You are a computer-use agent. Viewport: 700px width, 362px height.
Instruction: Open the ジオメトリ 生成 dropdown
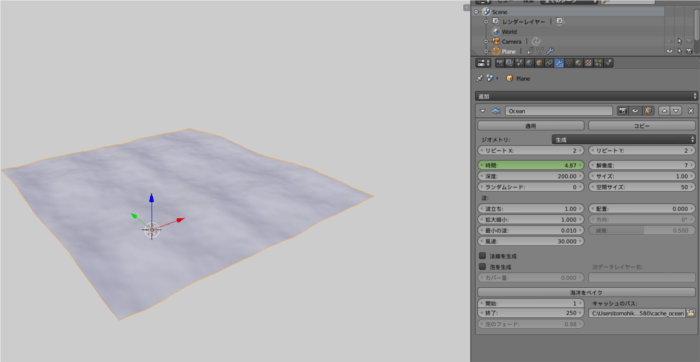pos(624,139)
